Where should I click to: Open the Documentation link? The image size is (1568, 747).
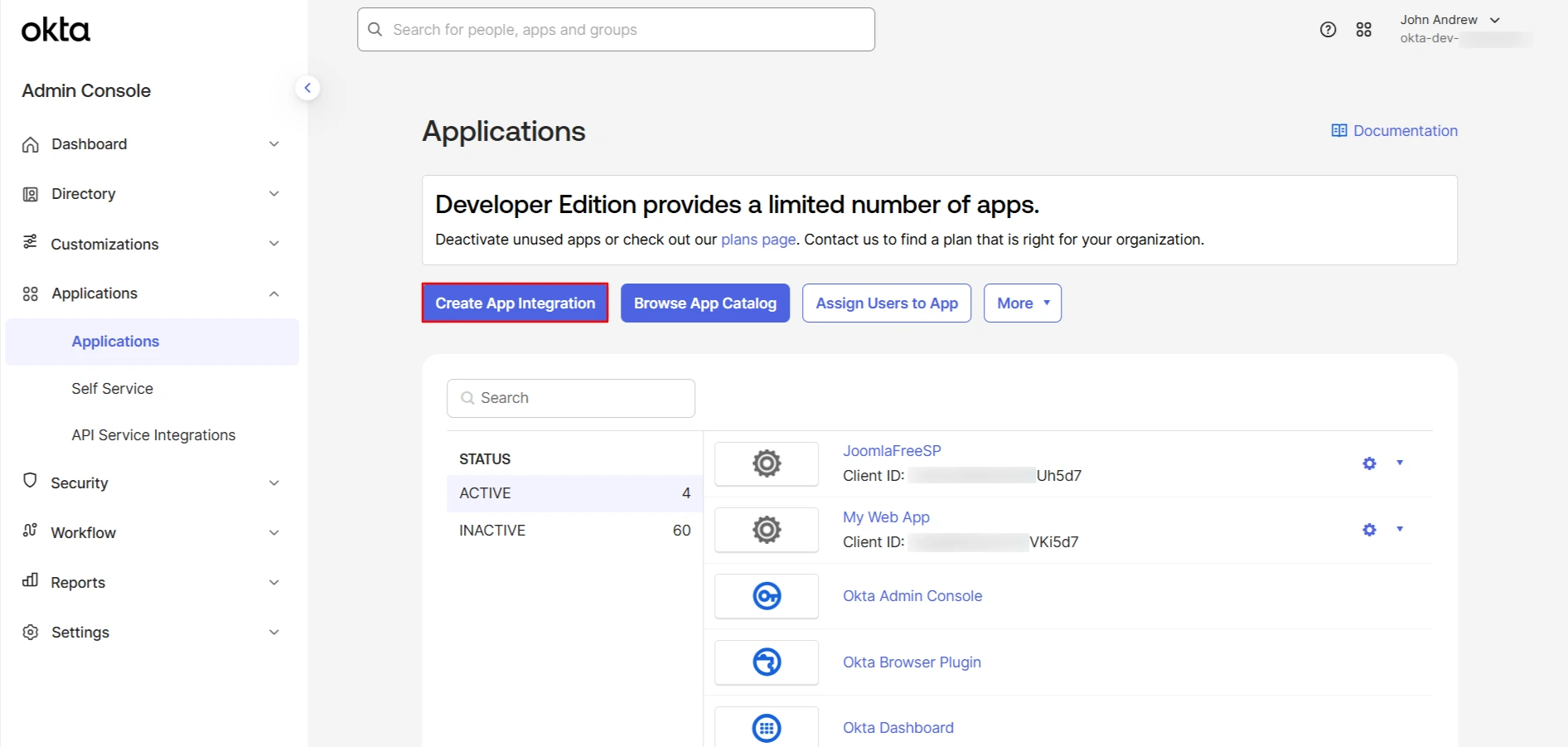pyautogui.click(x=1405, y=131)
